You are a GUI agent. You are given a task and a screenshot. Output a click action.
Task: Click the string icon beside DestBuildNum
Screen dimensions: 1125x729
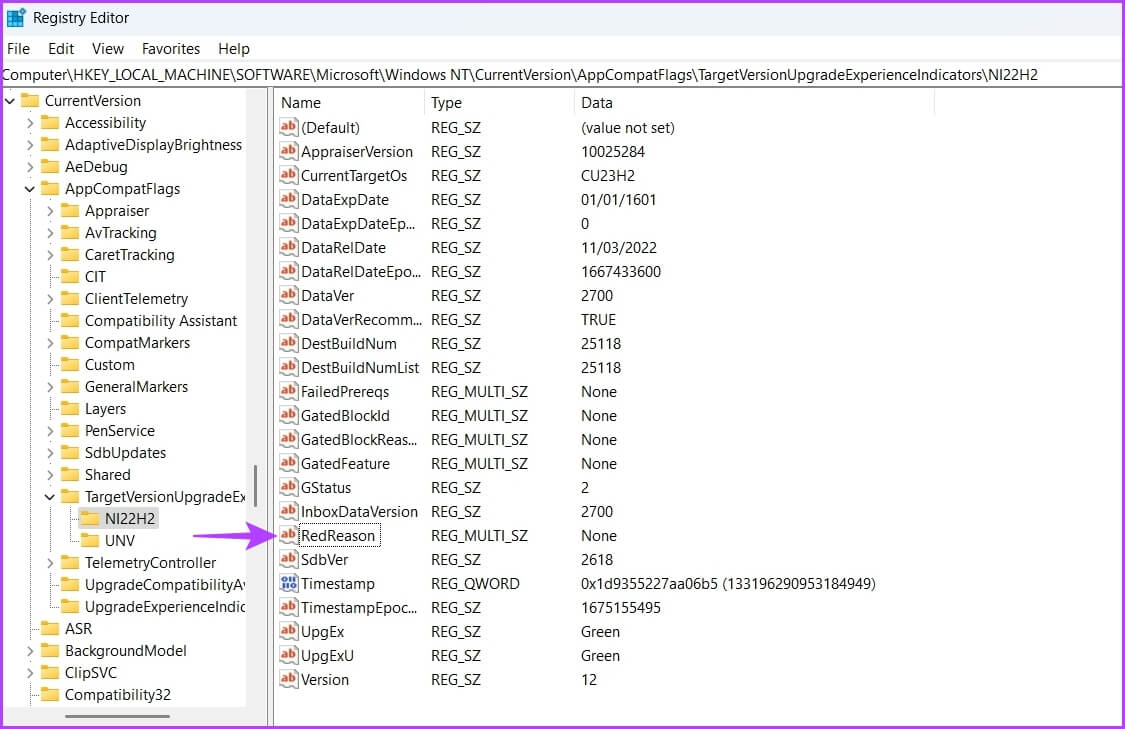click(288, 343)
